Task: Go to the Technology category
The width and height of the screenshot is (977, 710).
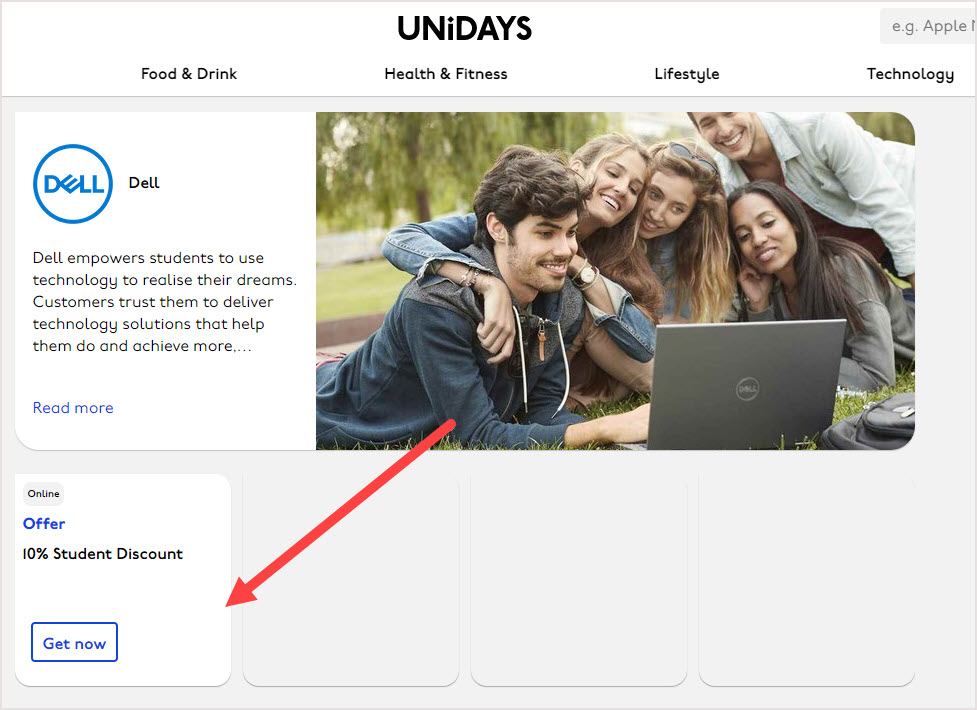Action: click(x=910, y=74)
